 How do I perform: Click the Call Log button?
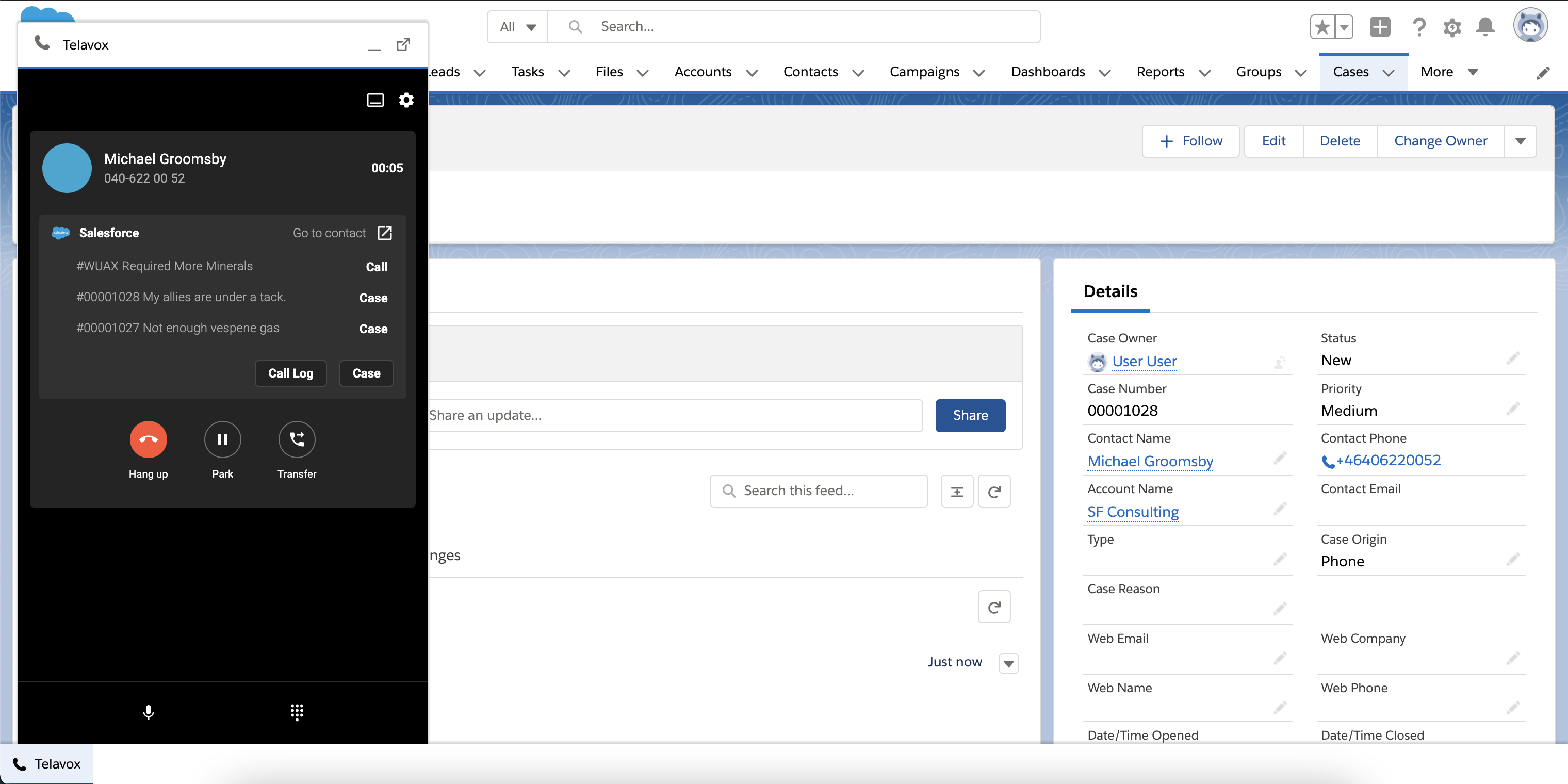(x=290, y=373)
